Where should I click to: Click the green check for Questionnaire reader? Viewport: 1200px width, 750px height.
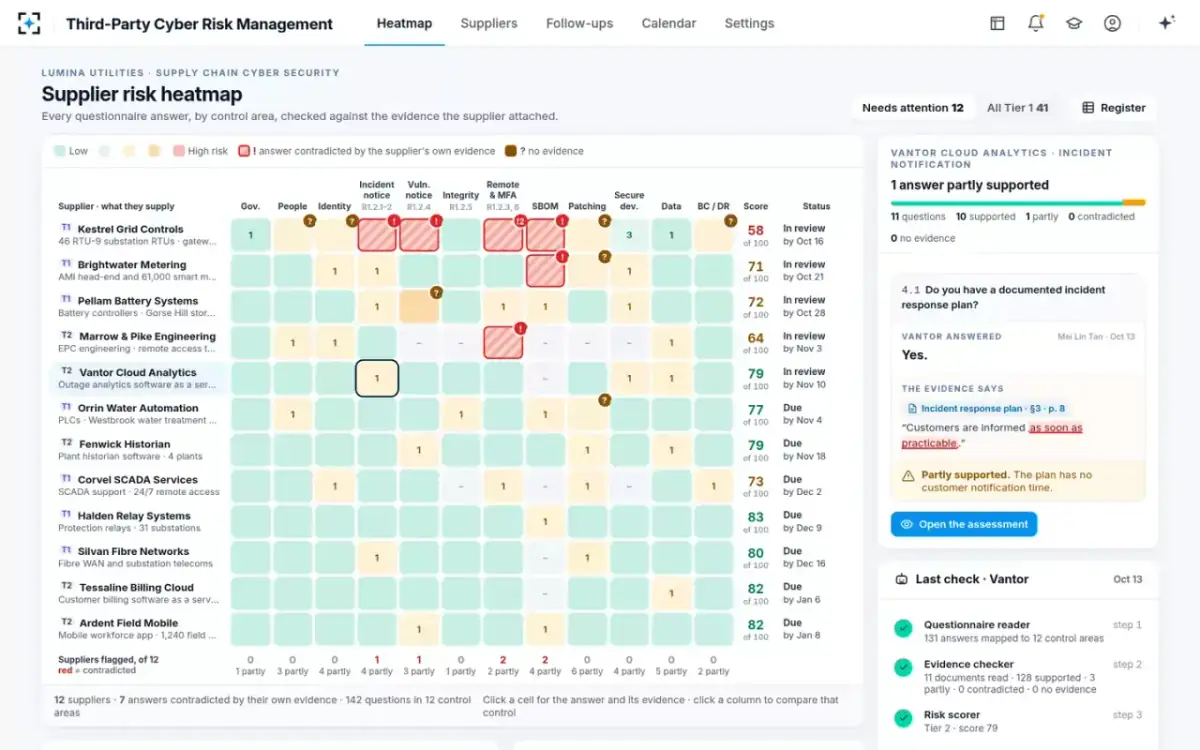point(903,629)
